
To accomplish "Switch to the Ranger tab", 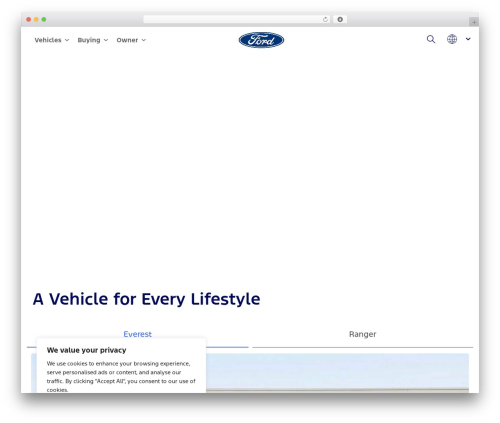I will click(x=362, y=334).
